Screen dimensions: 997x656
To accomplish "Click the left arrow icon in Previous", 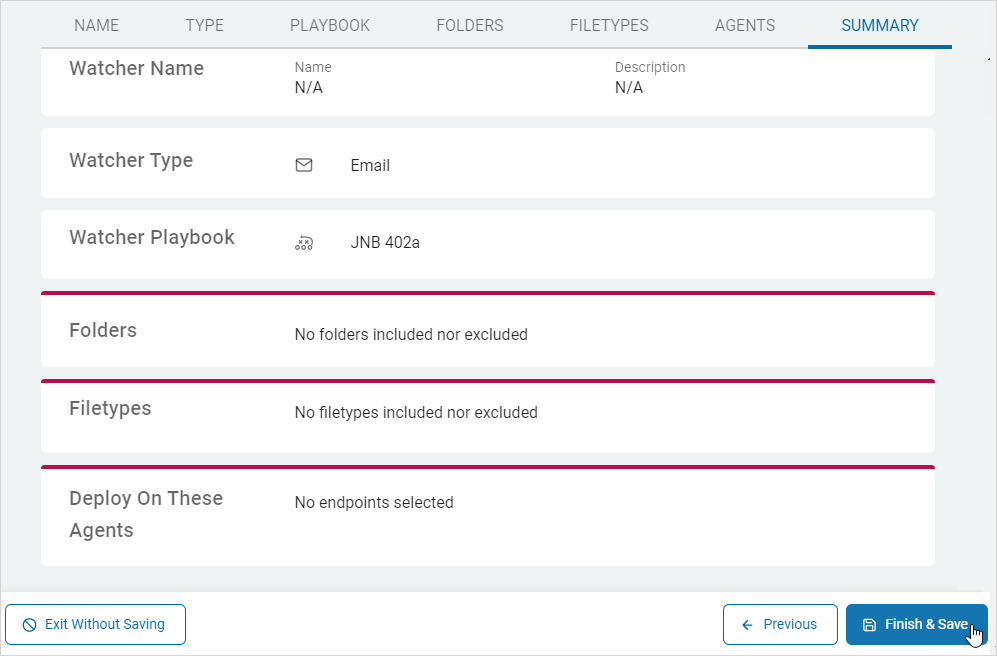I will [x=747, y=624].
